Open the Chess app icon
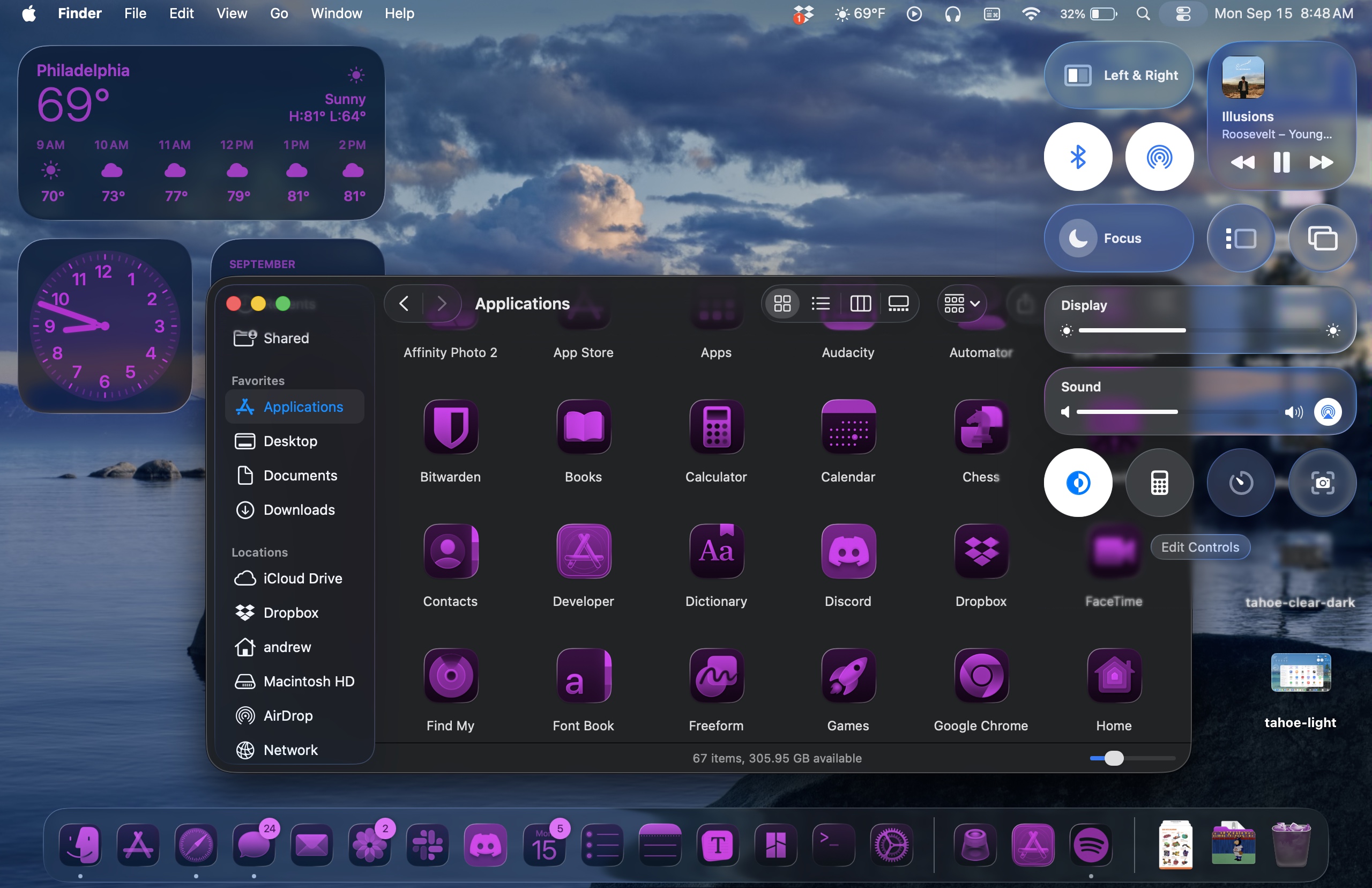The height and width of the screenshot is (888, 1372). coord(981,427)
